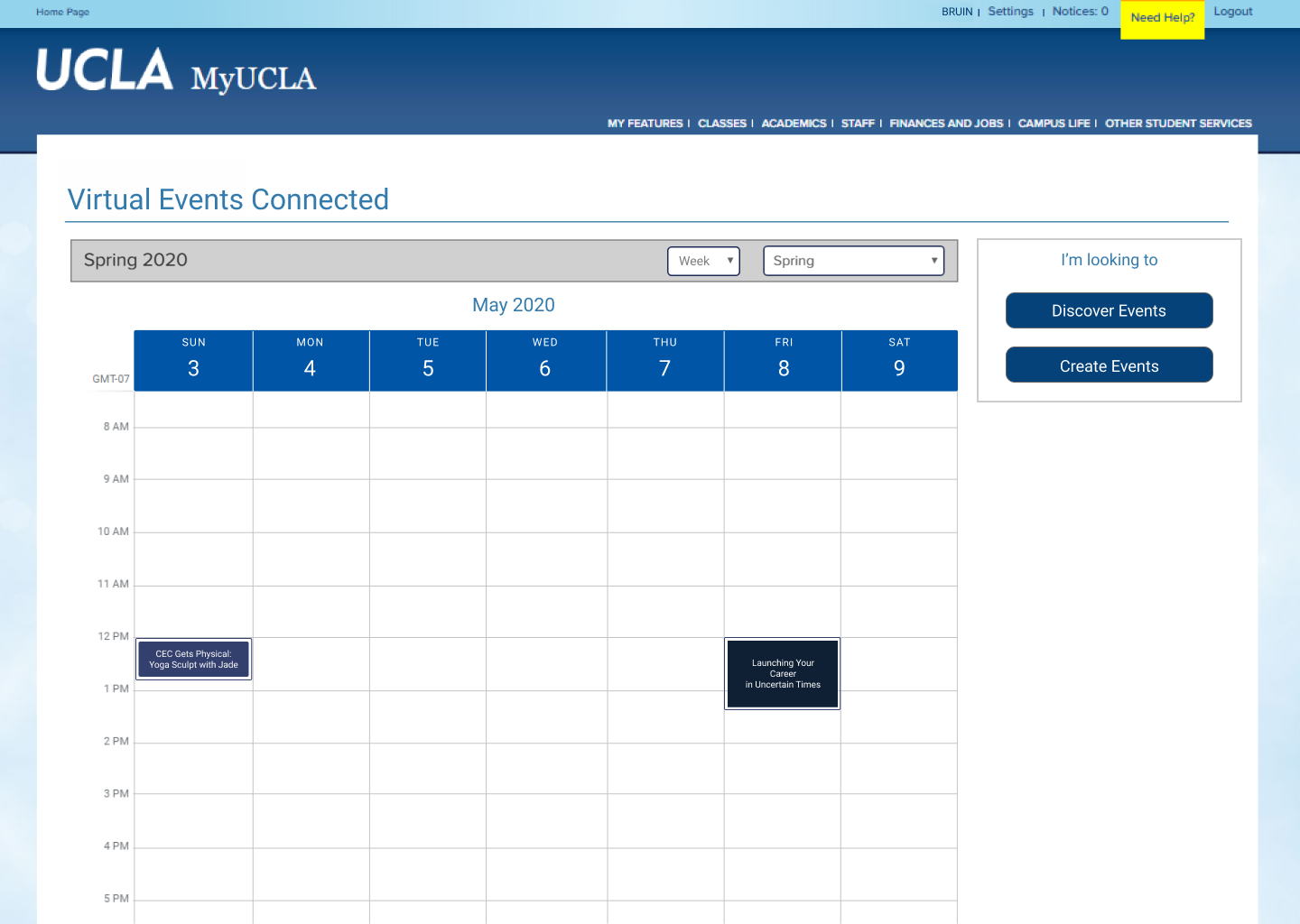Viewport: 1300px width, 924px height.
Task: Click the I'm looking to heading
Action: tap(1109, 260)
